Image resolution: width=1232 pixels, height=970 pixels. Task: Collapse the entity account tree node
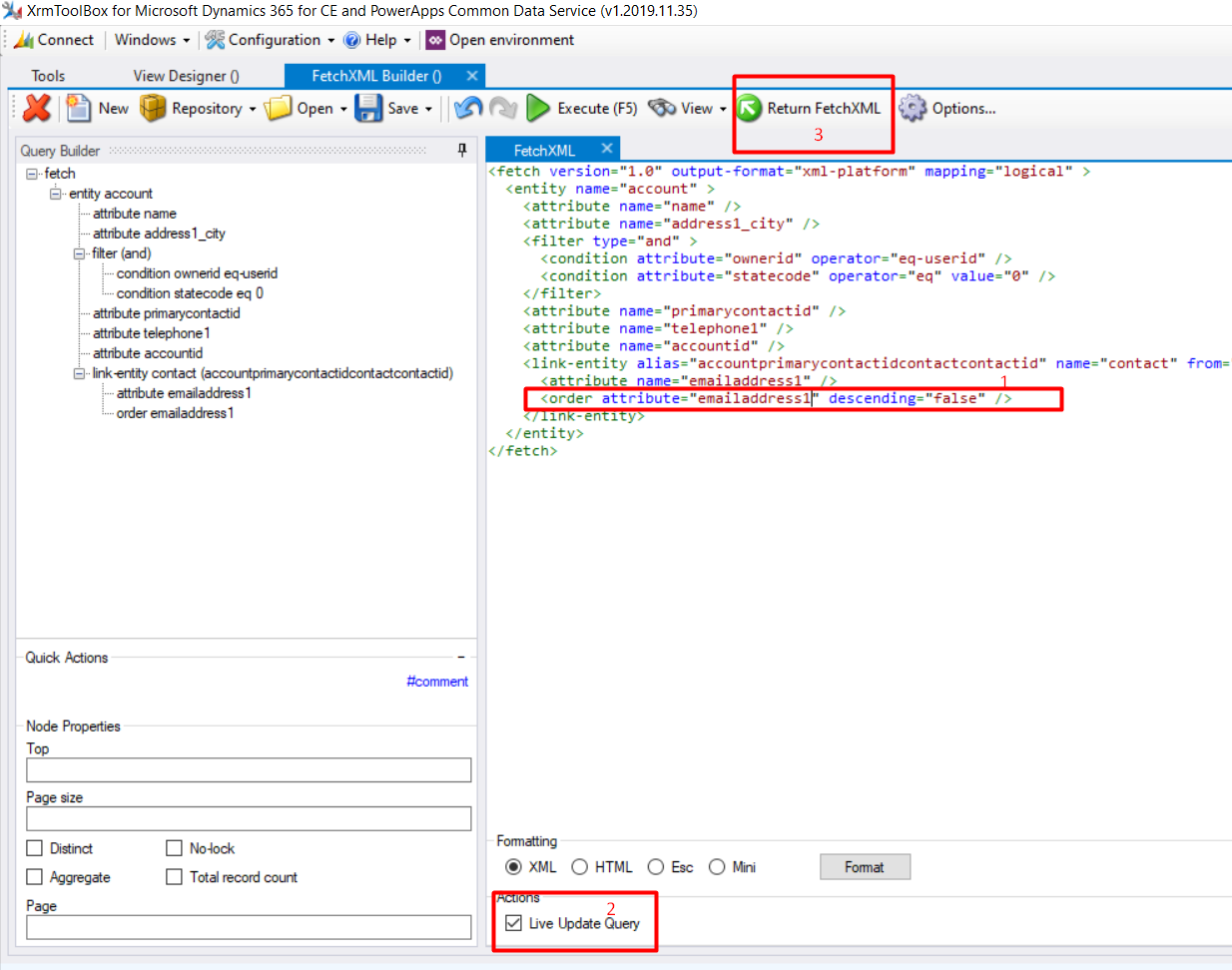click(x=56, y=194)
